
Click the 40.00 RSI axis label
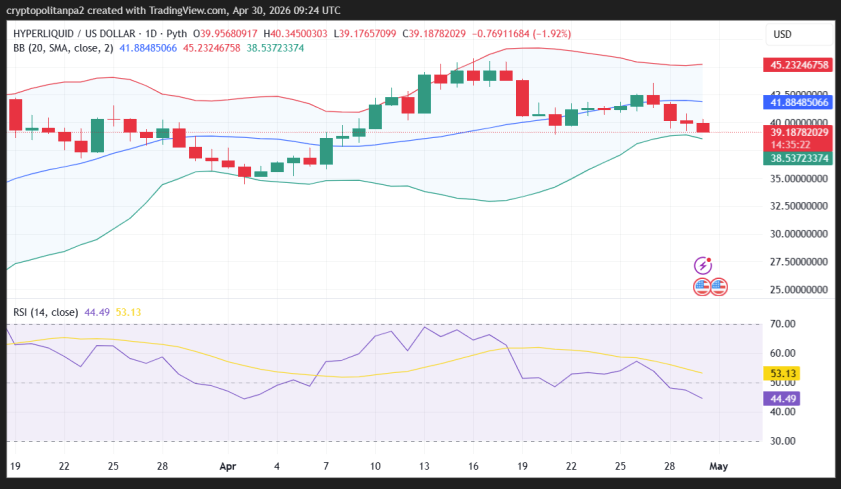783,412
